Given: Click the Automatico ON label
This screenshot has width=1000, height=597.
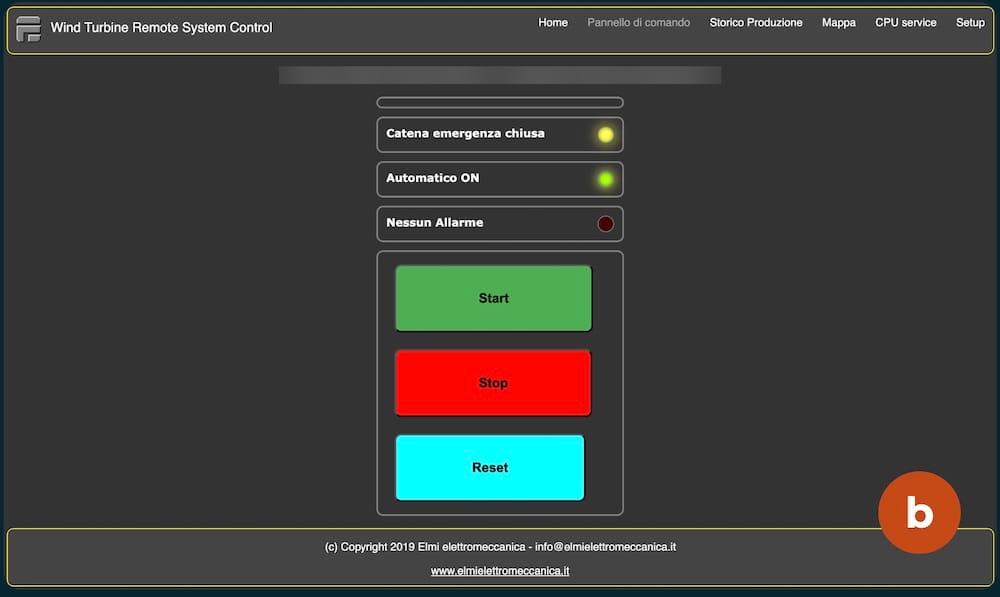Looking at the screenshot, I should [432, 178].
